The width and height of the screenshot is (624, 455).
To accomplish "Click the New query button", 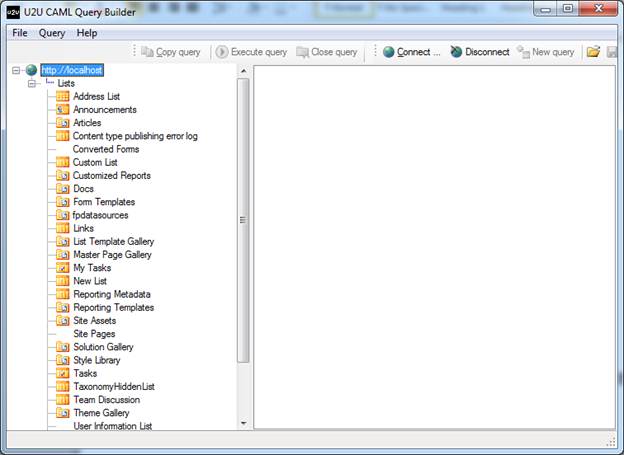I will point(546,52).
